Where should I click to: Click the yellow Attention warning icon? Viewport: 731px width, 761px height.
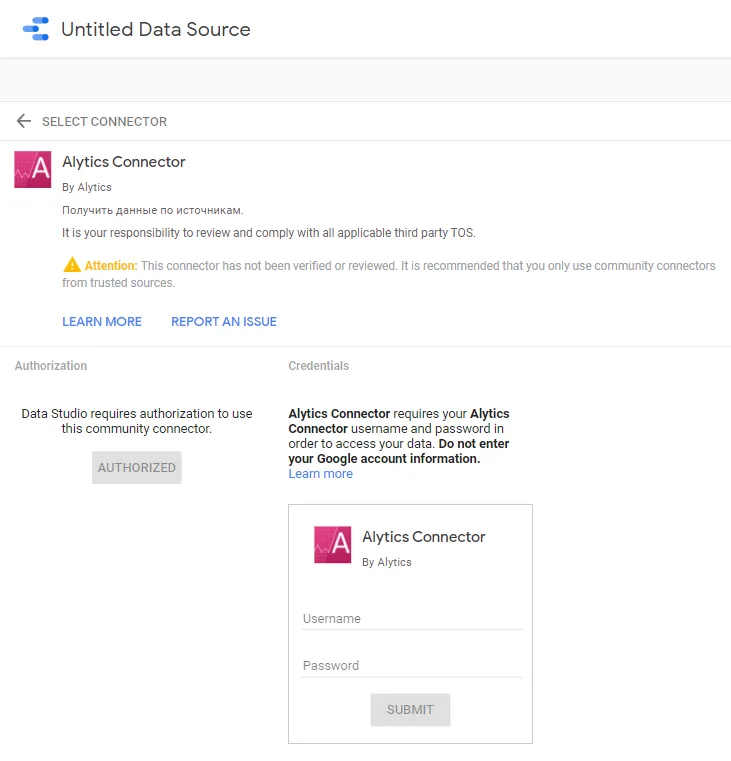tap(72, 265)
